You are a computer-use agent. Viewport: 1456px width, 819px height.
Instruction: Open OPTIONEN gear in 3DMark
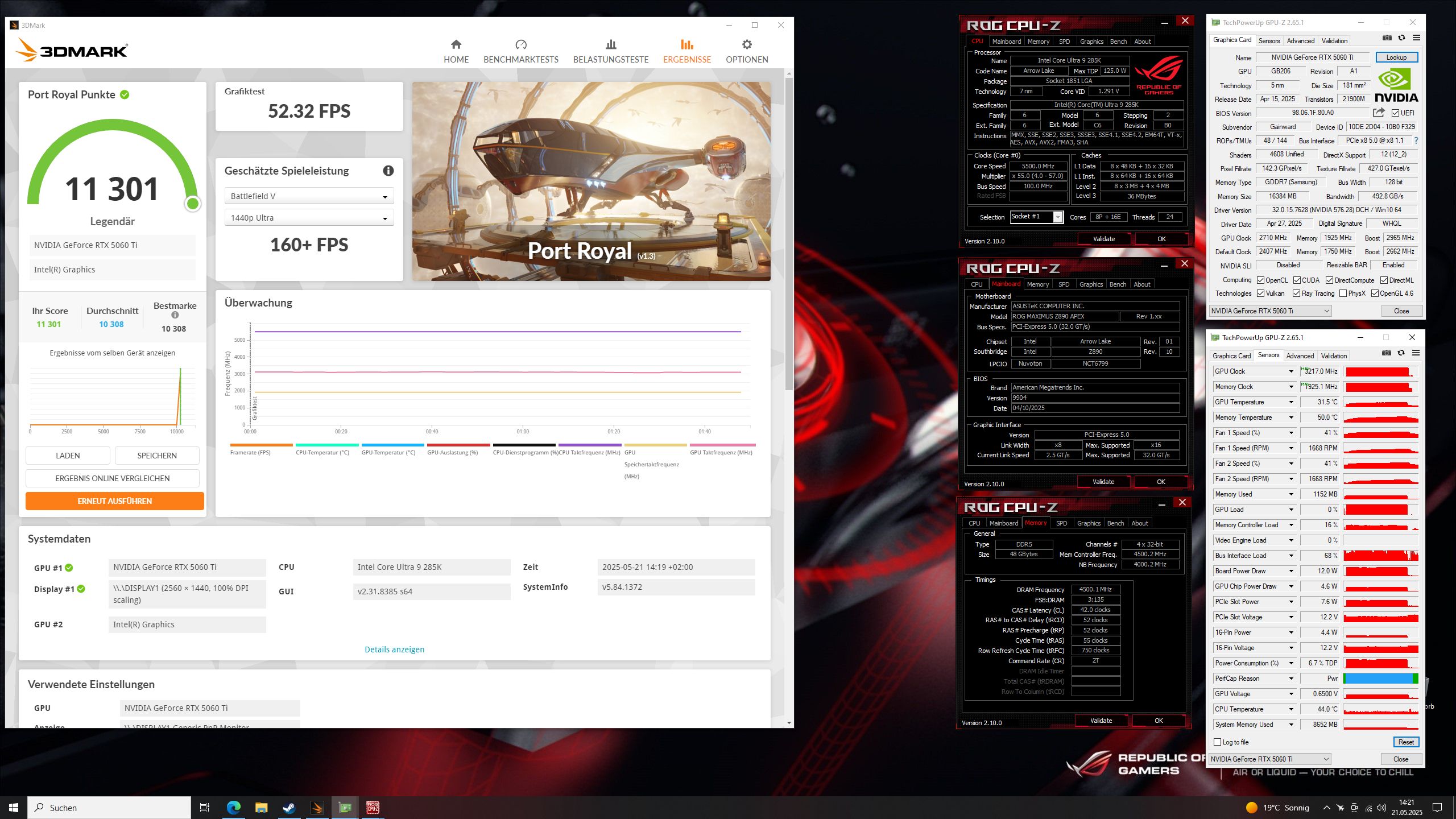(747, 51)
